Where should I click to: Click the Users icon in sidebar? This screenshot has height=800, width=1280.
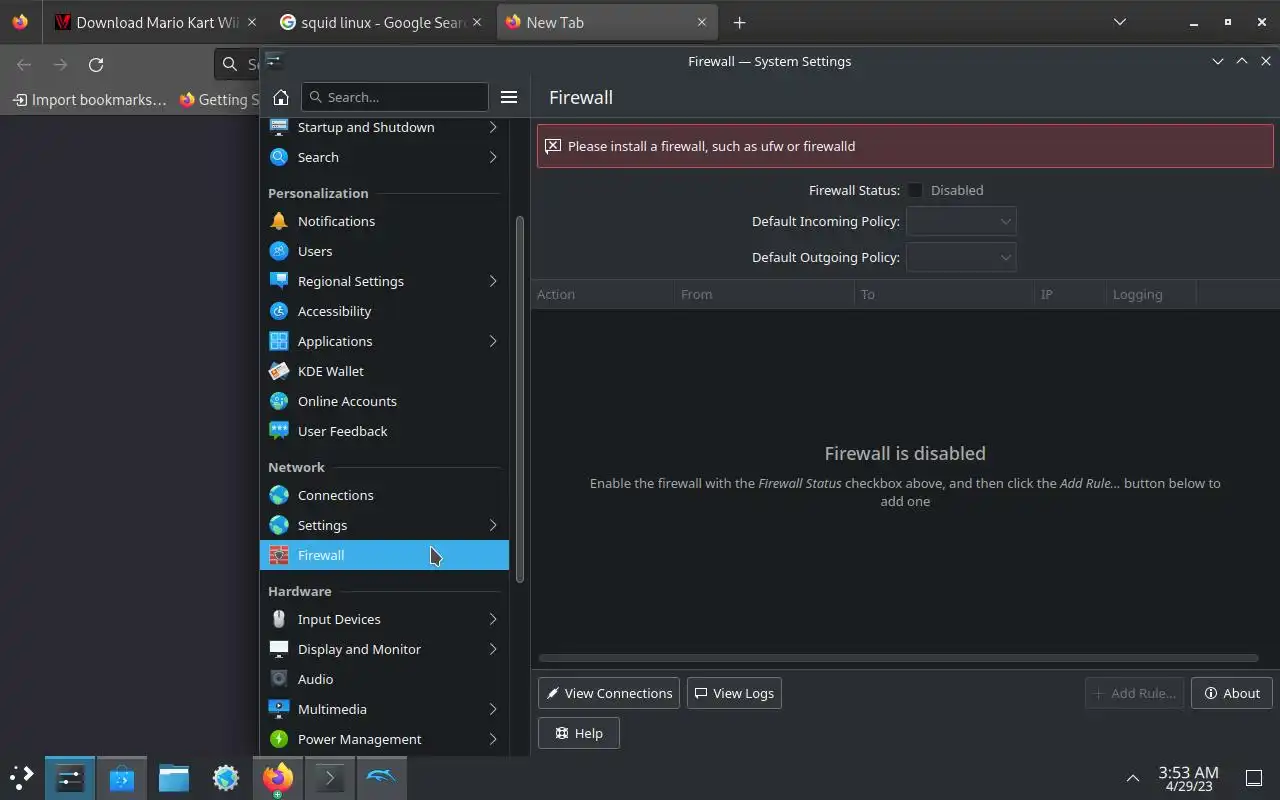279,251
